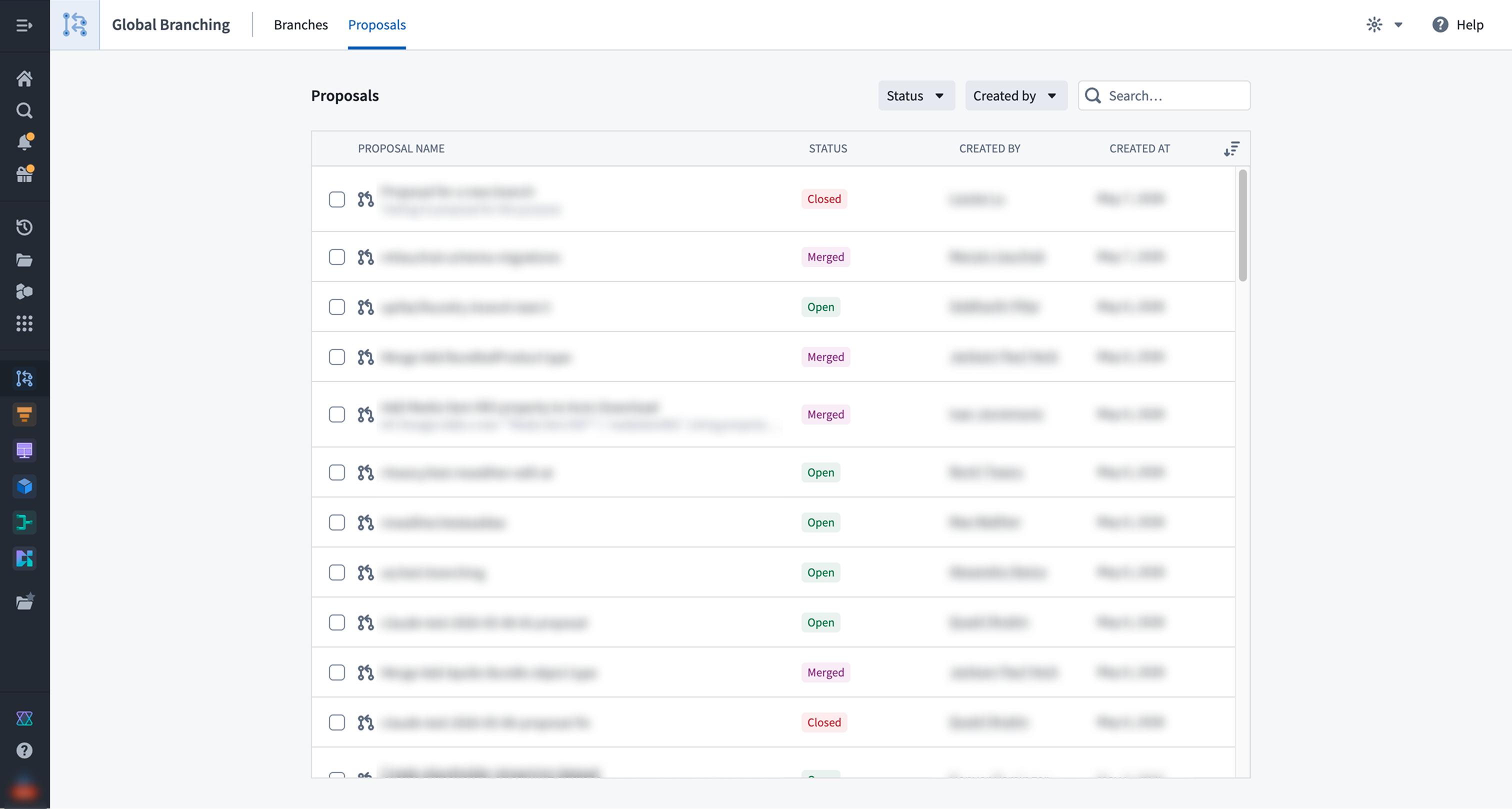The image size is (1512, 809).
Task: Click the Global Branching header logo icon
Action: (x=74, y=24)
